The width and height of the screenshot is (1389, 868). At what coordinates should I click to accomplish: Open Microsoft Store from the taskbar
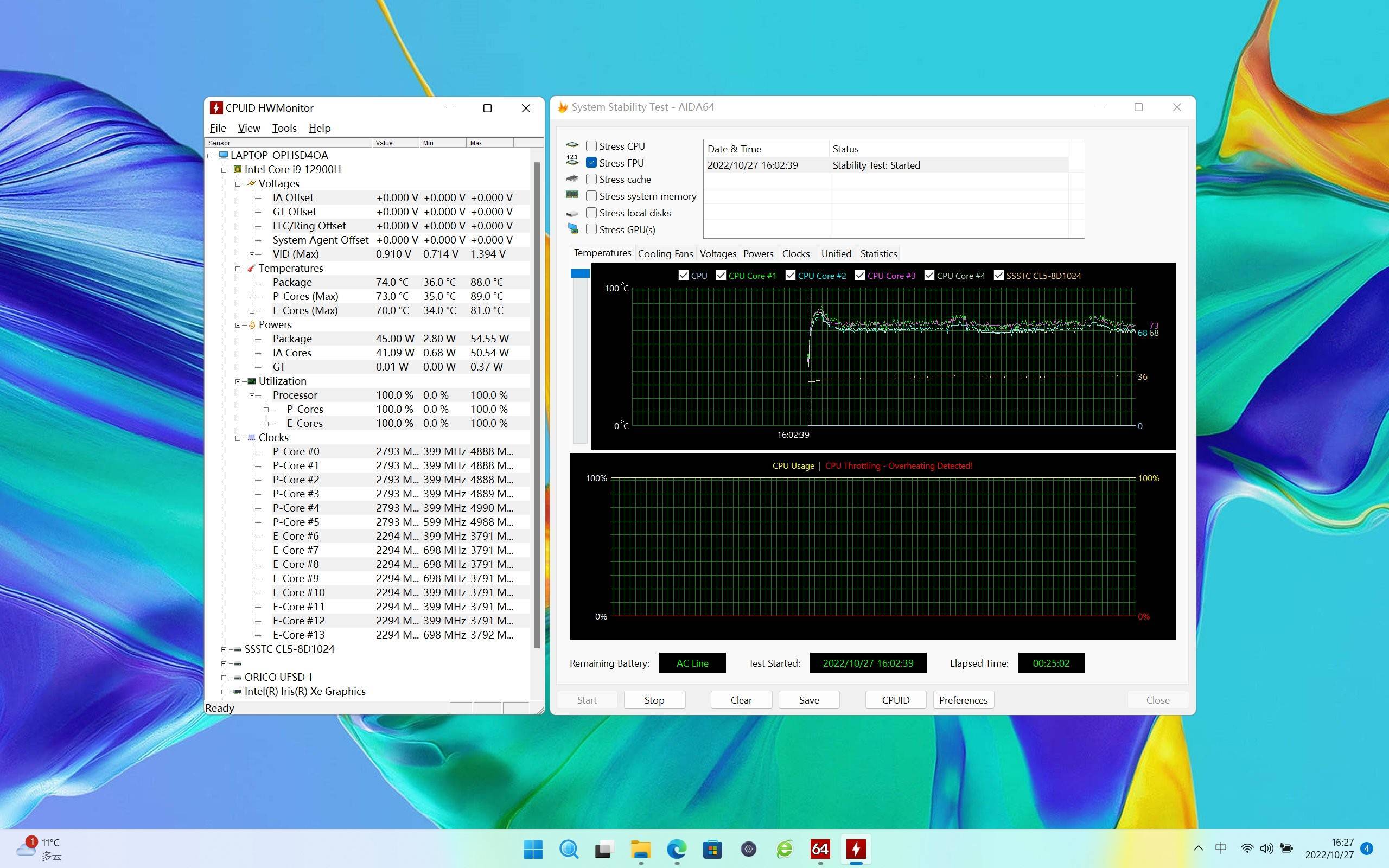click(712, 848)
